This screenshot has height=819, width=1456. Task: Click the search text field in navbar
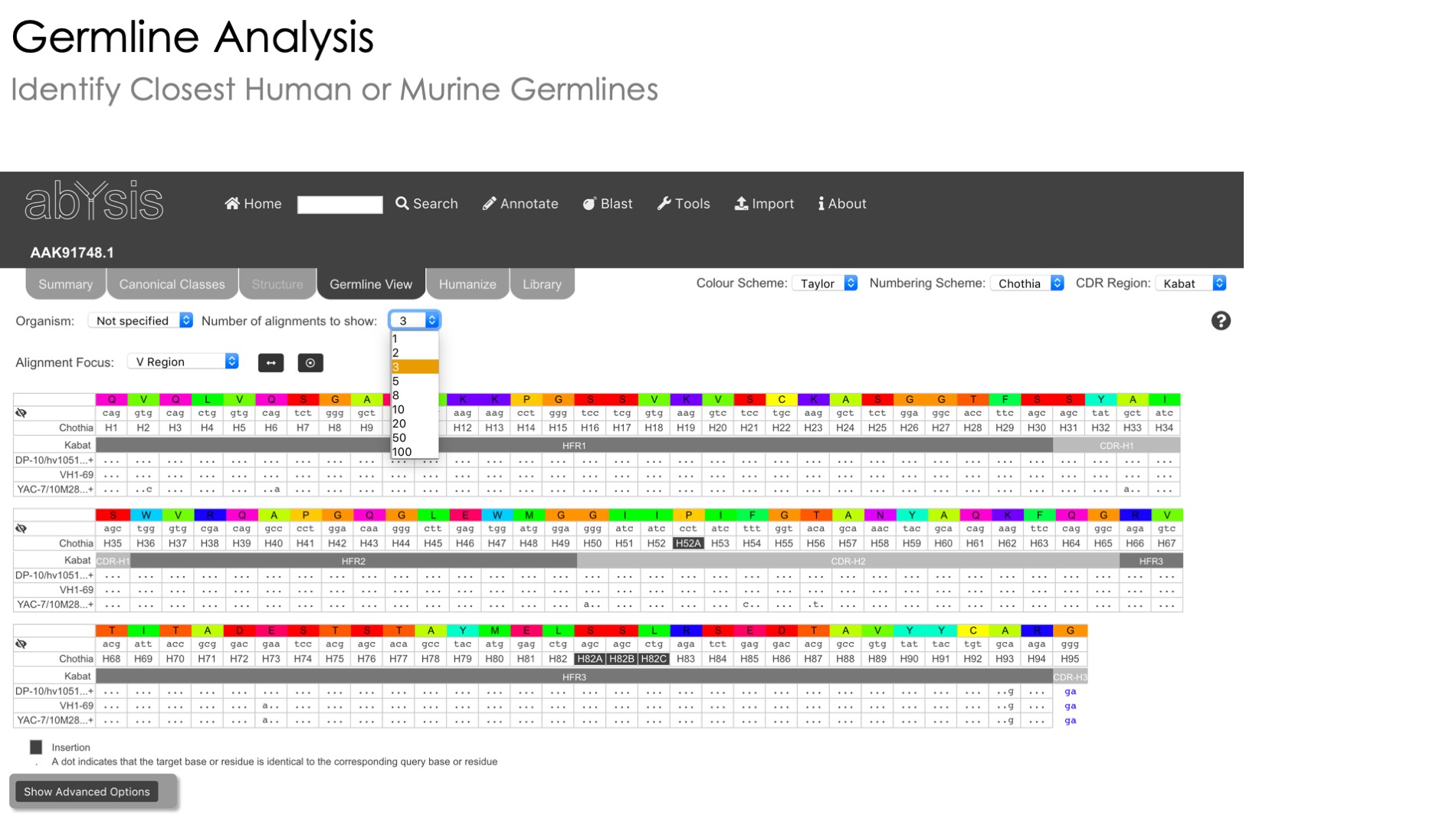coord(339,205)
